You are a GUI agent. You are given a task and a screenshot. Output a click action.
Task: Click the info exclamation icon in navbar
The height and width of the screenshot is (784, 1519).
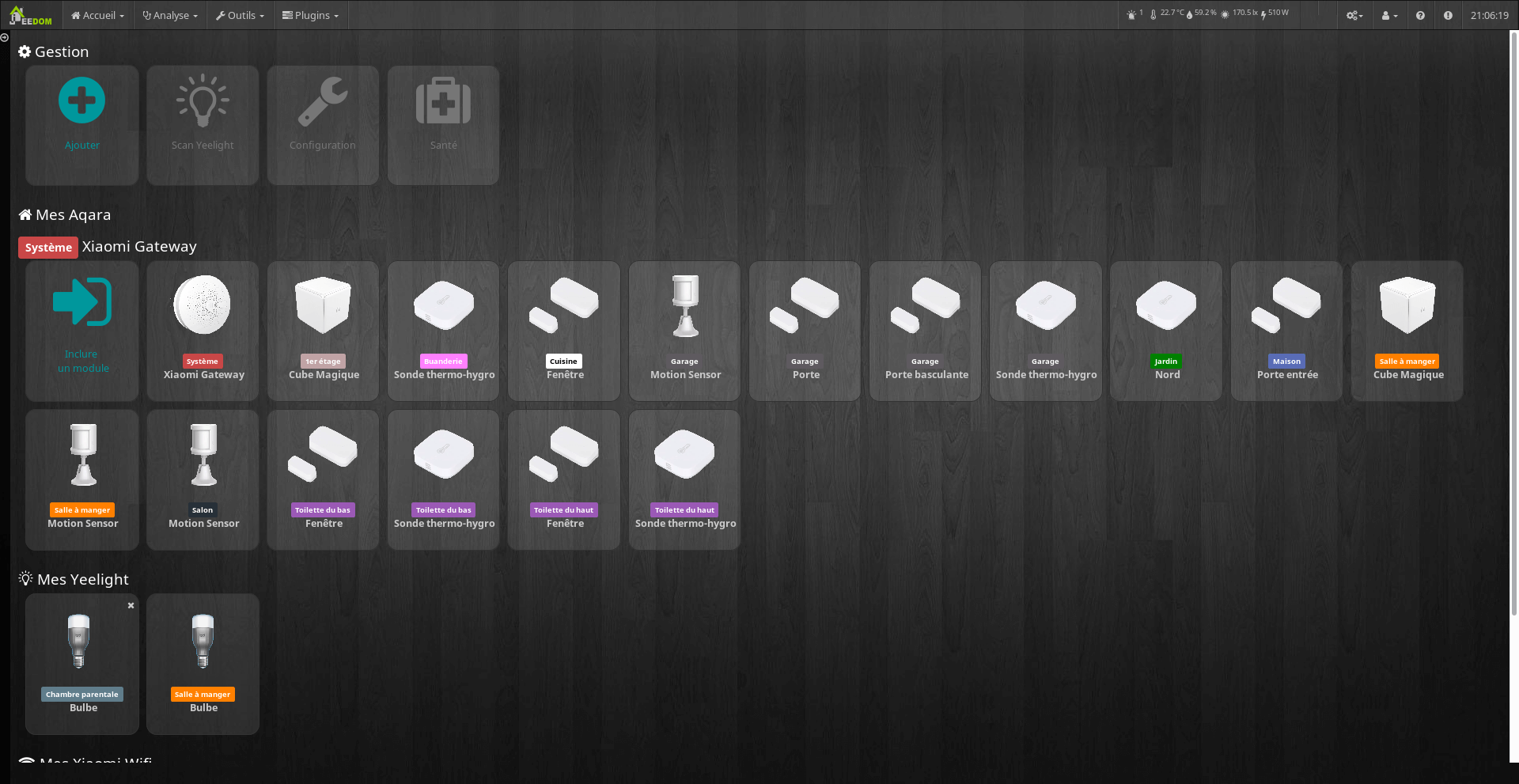click(x=1447, y=15)
